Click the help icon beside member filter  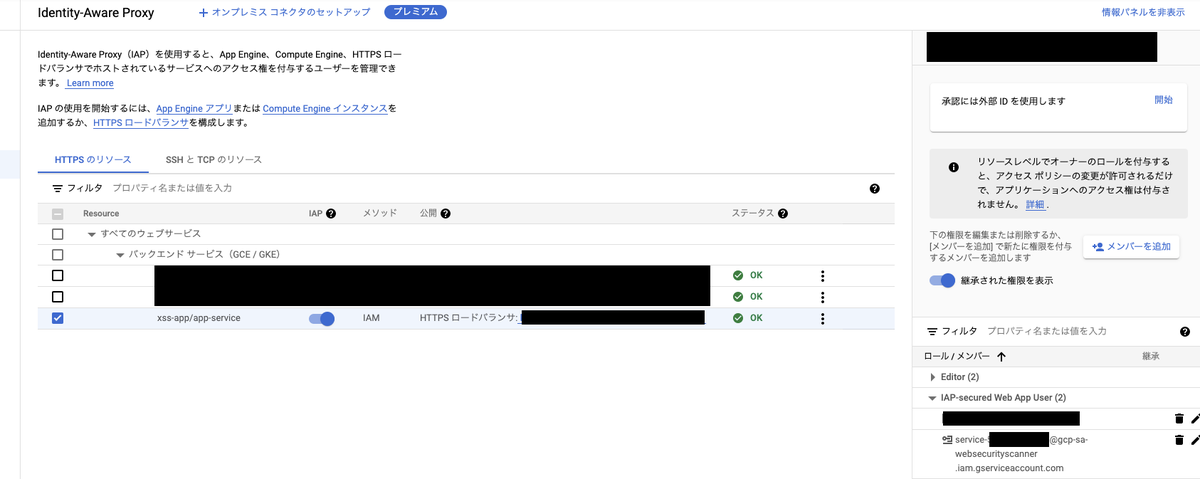pos(1185,331)
